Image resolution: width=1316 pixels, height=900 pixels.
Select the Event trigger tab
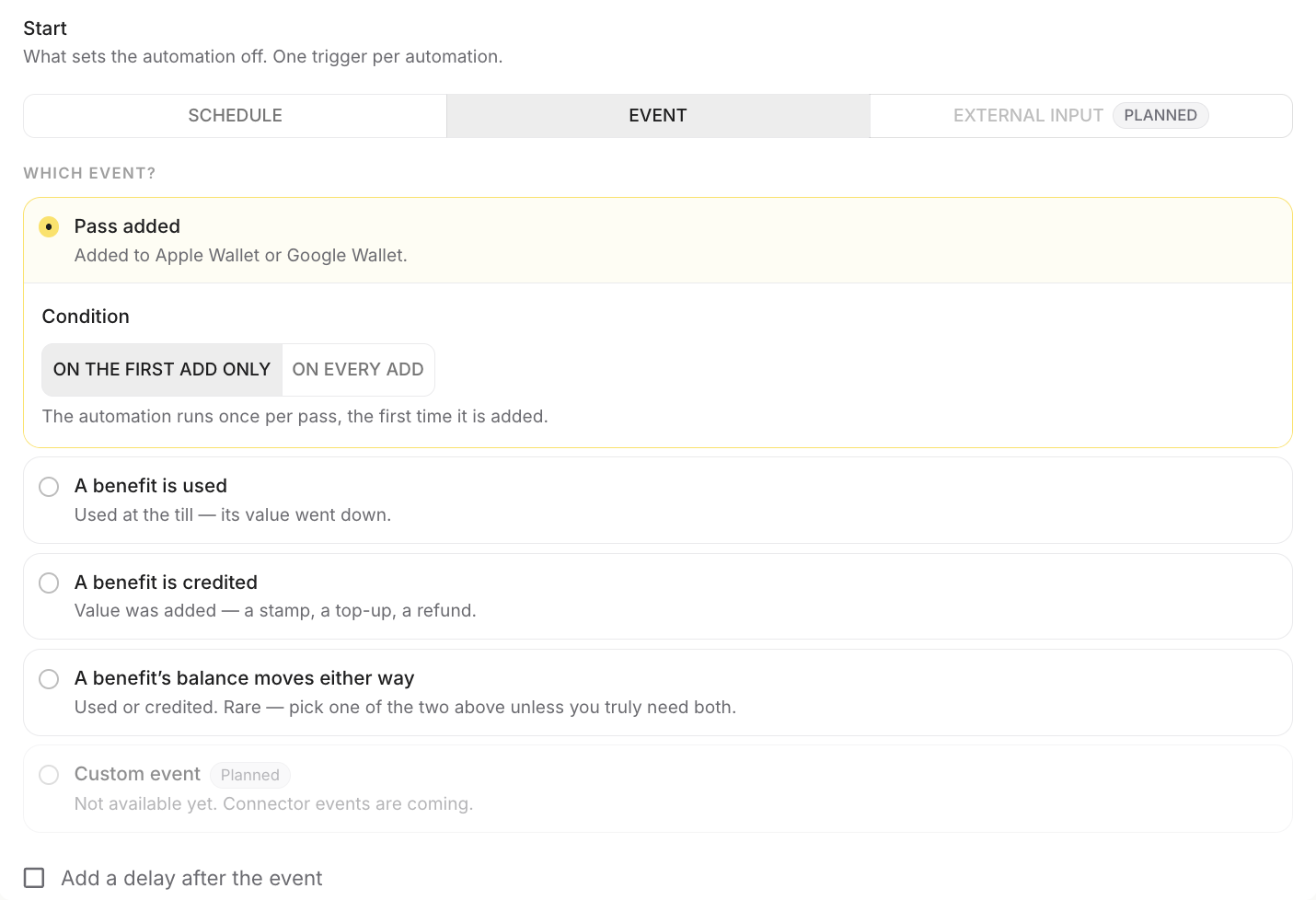[658, 116]
